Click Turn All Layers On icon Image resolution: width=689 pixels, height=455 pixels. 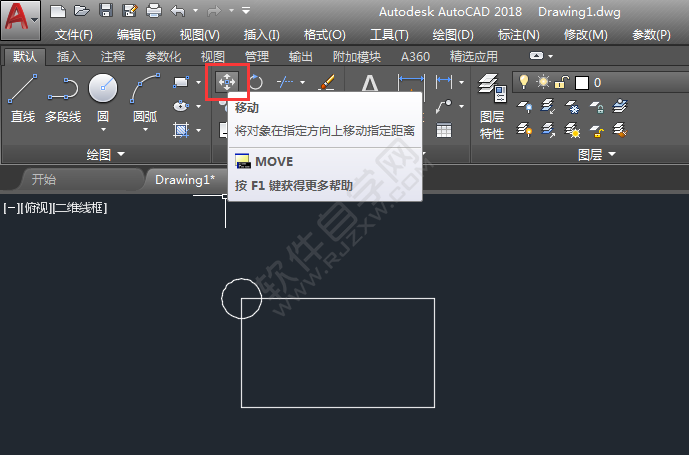point(525,130)
